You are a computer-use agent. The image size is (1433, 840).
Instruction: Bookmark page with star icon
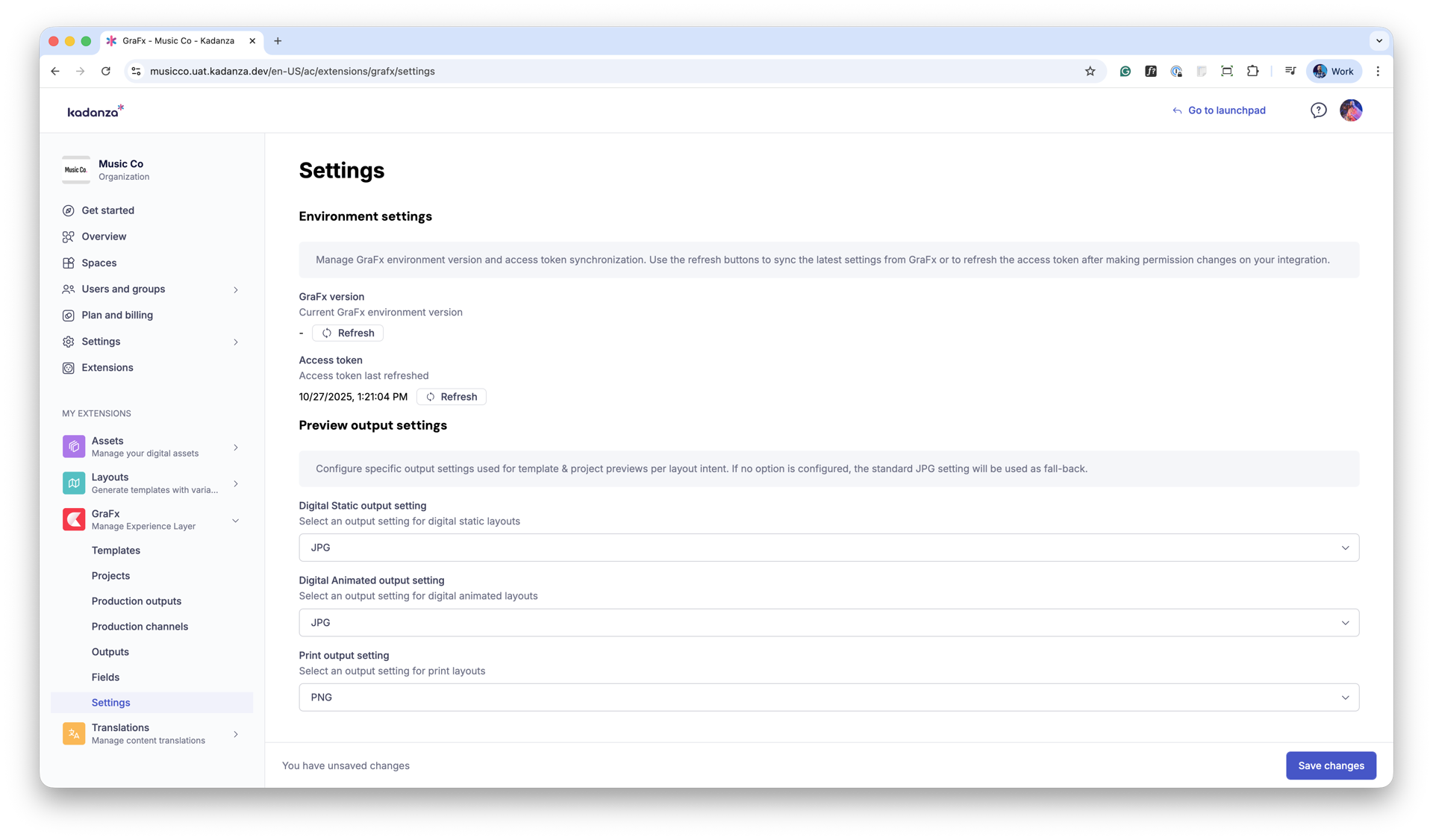pyautogui.click(x=1090, y=72)
